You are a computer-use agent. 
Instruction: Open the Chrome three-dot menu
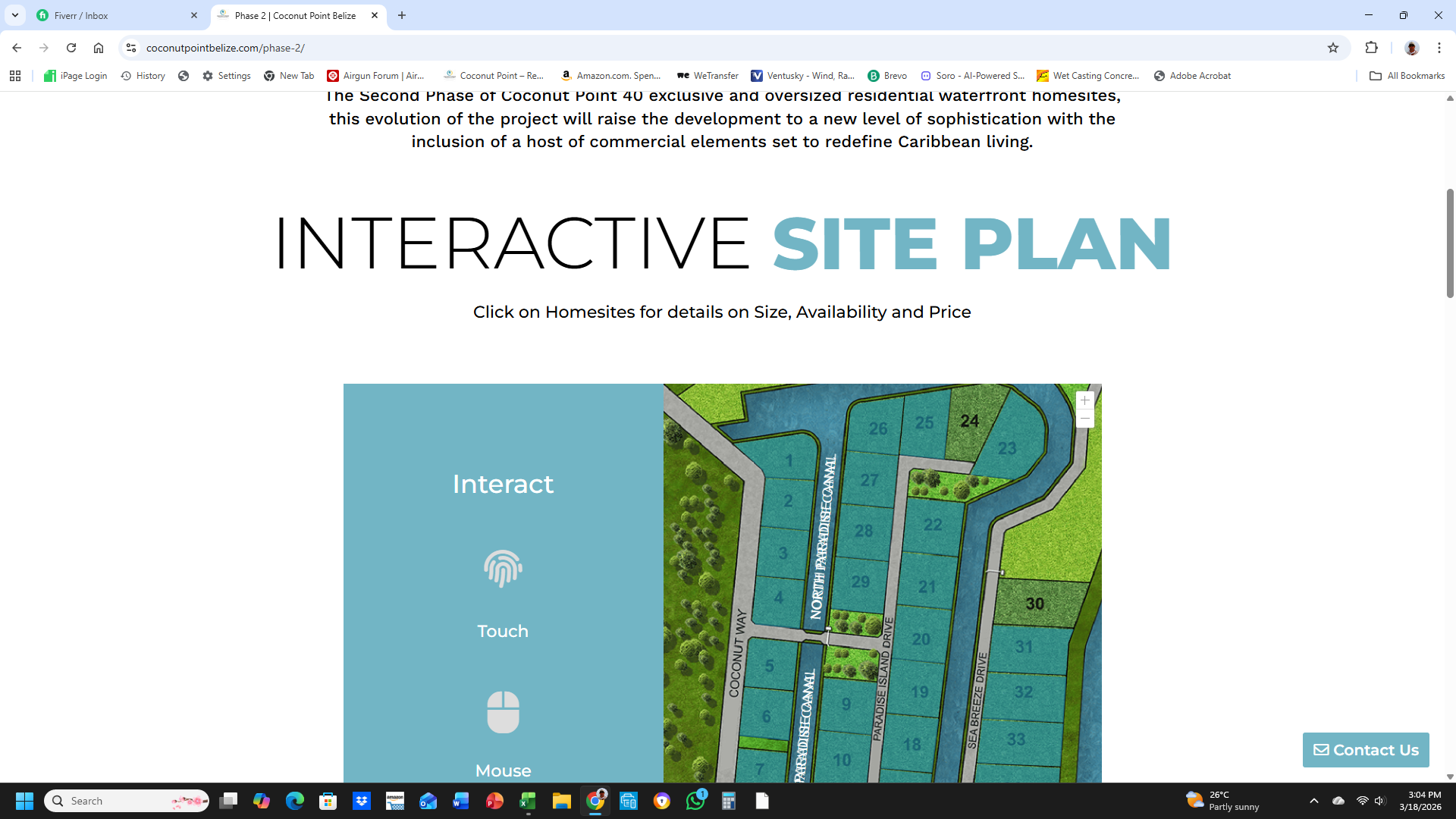1439,48
